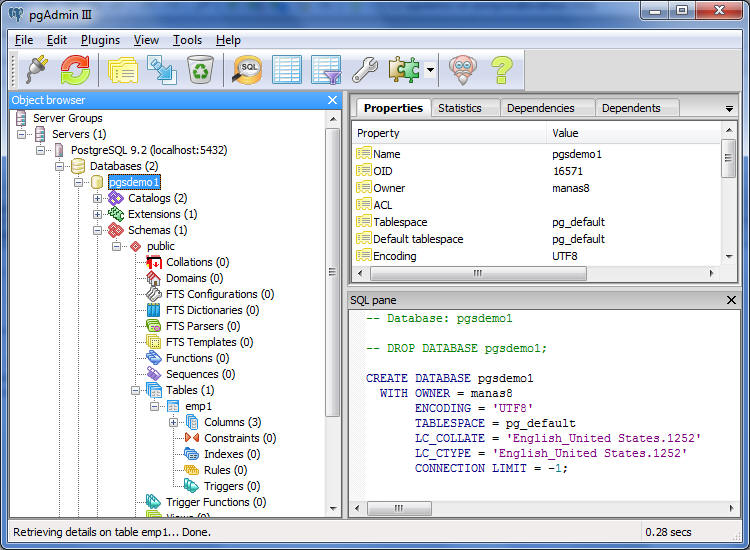Click the Collations icon
Viewport: 750px width, 550px height.
coord(154,262)
